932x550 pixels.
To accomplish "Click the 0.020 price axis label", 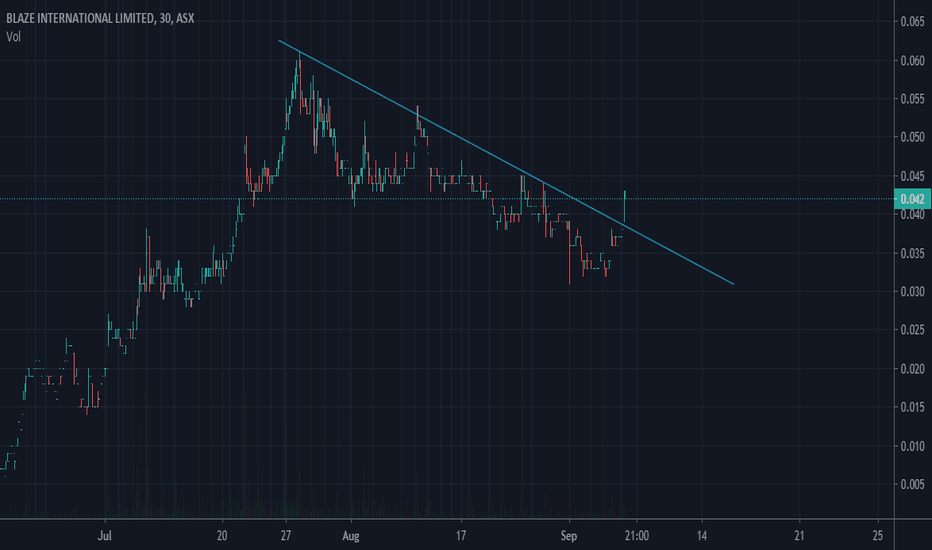I will tap(912, 369).
